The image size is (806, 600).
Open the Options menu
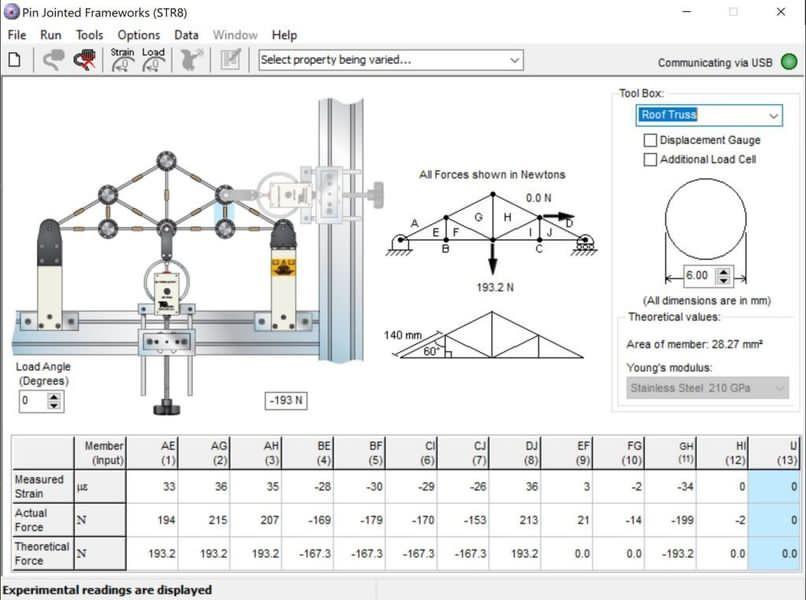(x=139, y=35)
